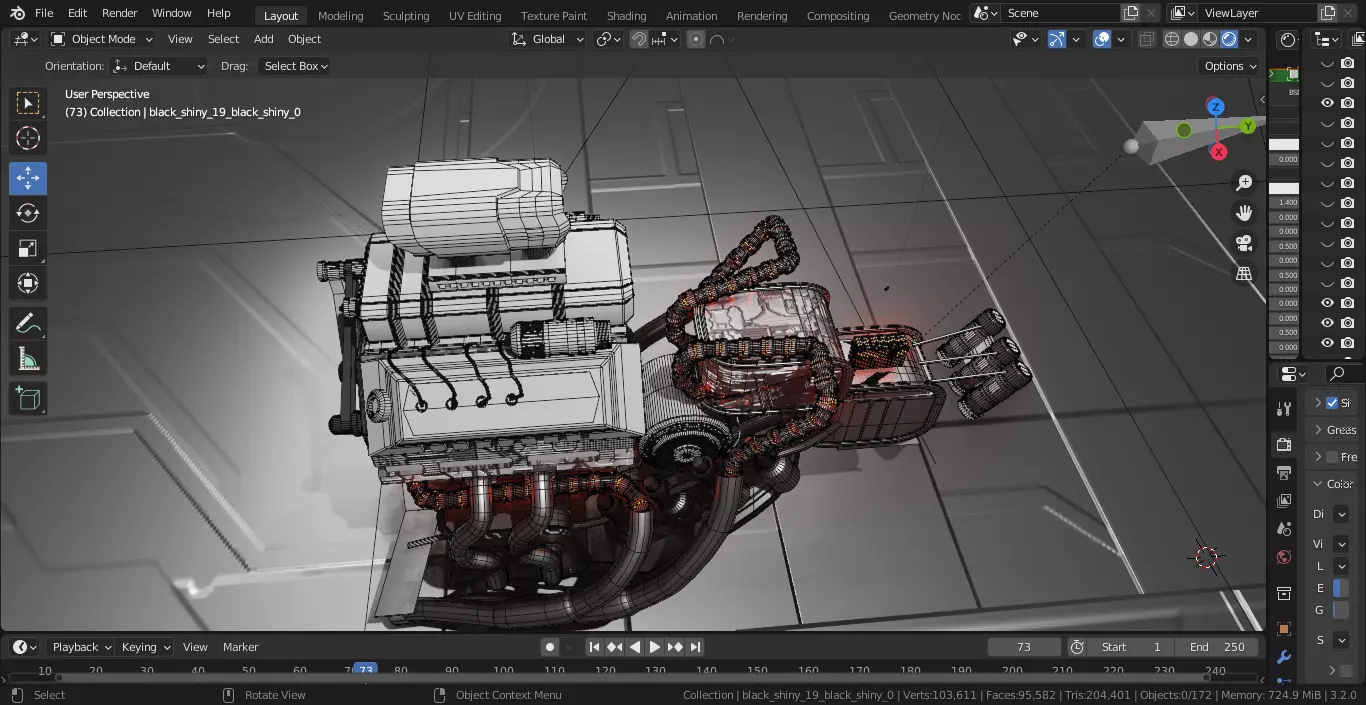Select the Transform tool

pos(28,284)
